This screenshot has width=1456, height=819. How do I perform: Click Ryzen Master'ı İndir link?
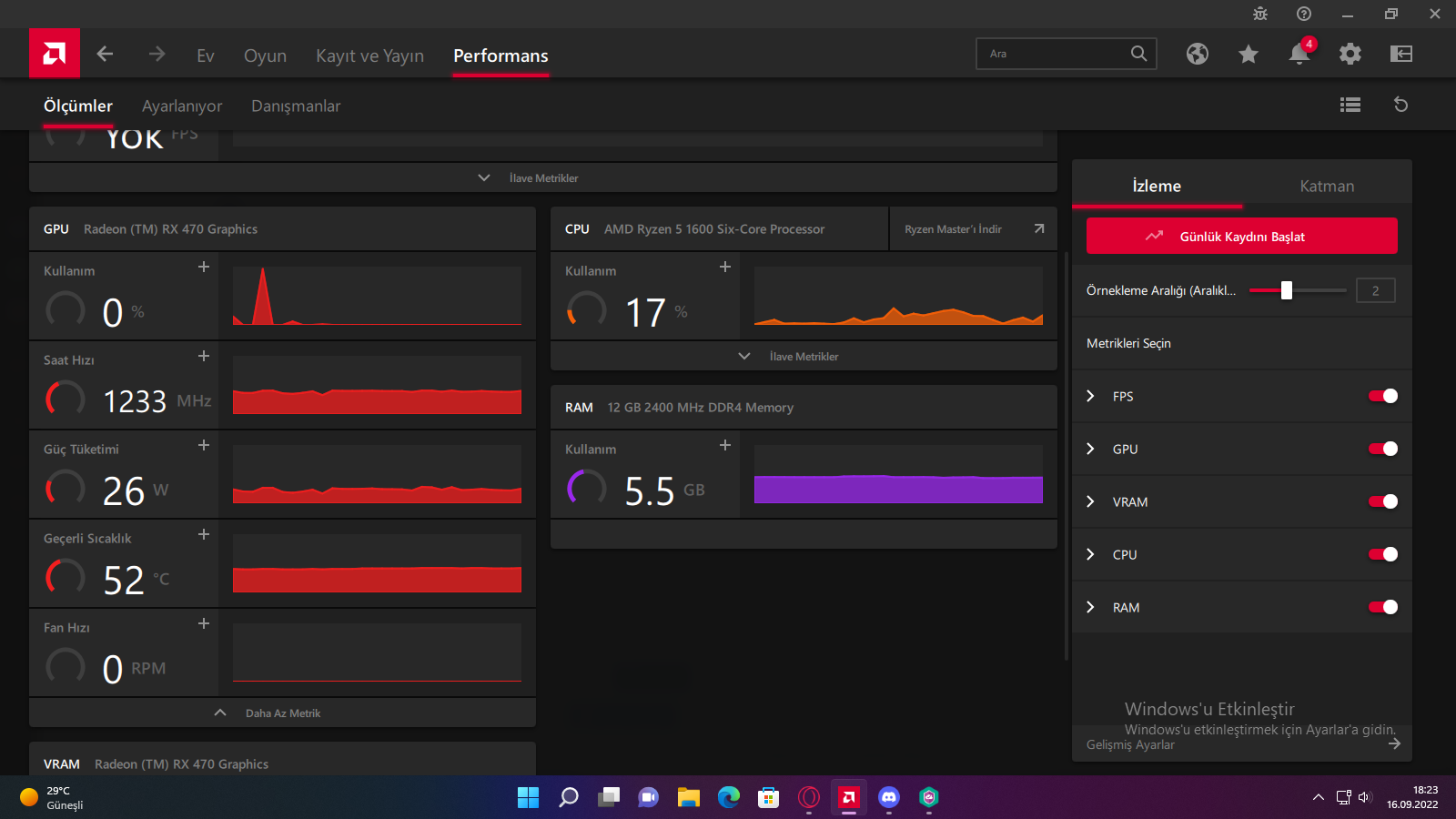coord(973,228)
